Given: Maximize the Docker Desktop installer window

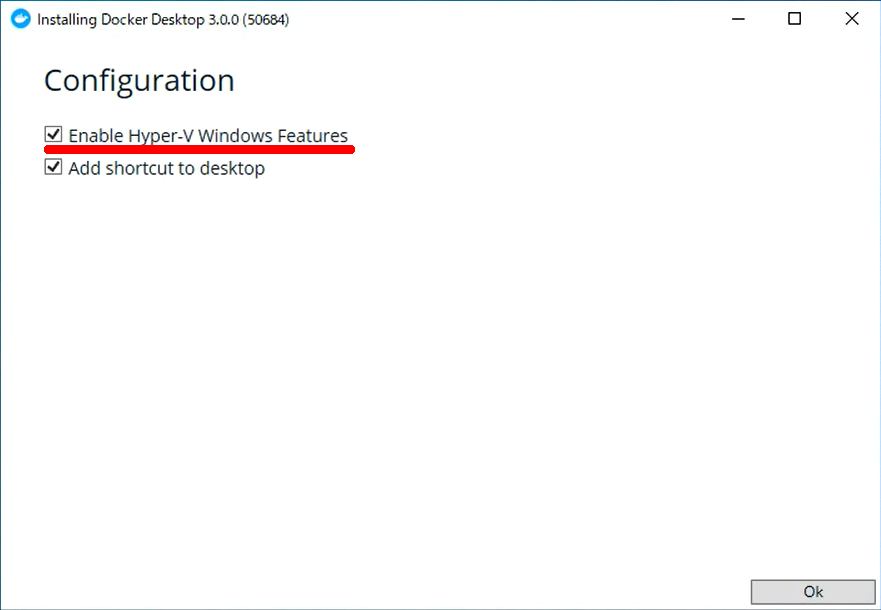Looking at the screenshot, I should (794, 19).
